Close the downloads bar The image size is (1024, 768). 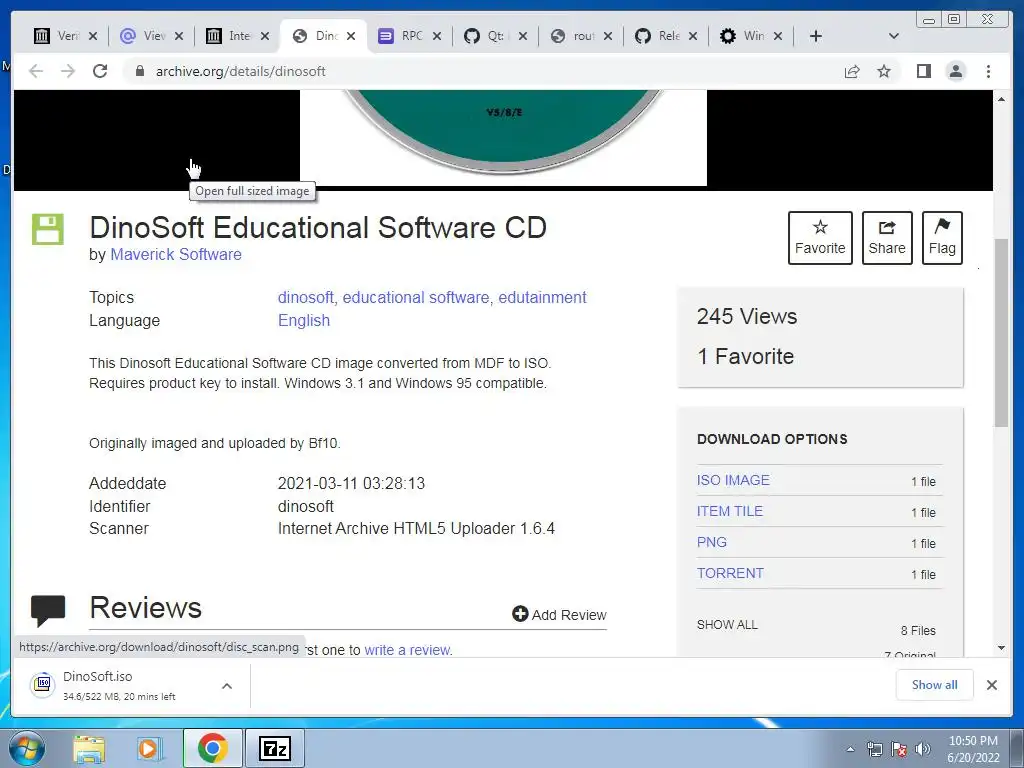(991, 684)
